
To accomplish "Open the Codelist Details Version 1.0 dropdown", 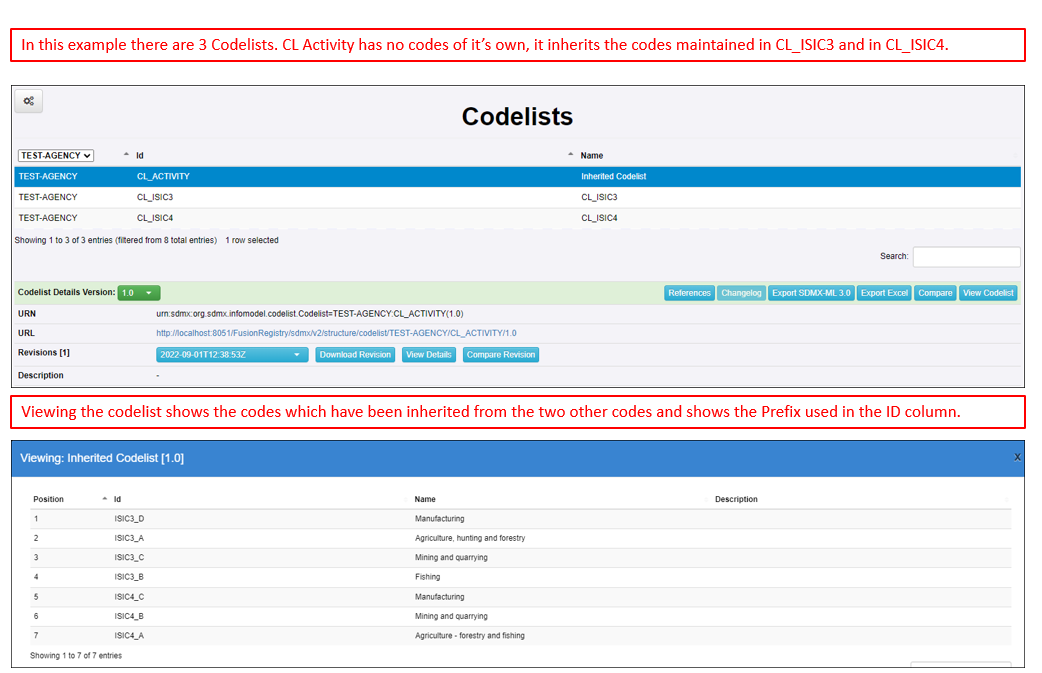I will [x=139, y=292].
